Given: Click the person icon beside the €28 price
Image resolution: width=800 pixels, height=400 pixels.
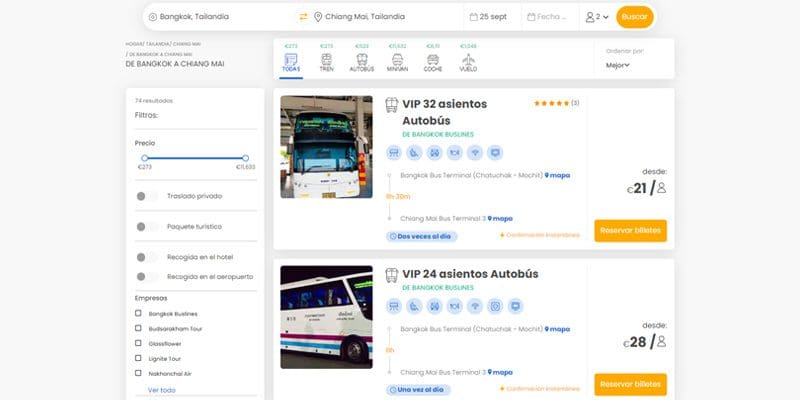Looking at the screenshot, I should tap(661, 341).
